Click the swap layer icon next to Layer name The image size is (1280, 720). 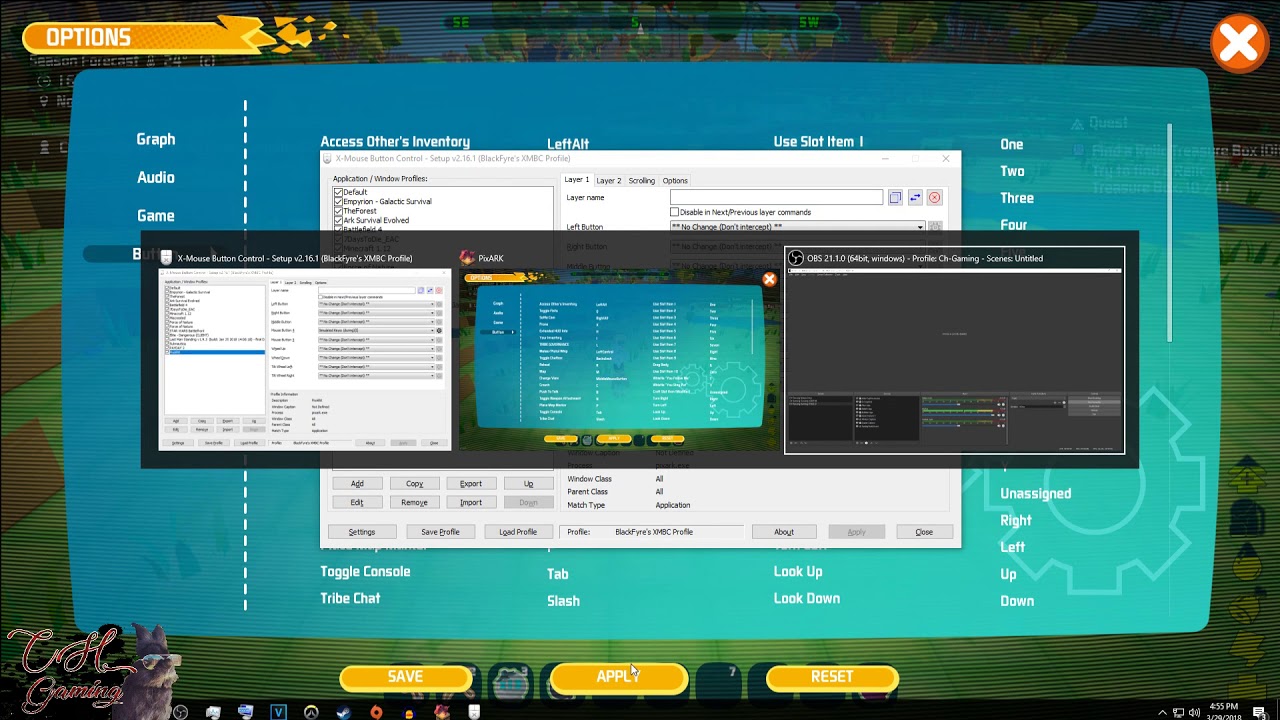click(915, 198)
